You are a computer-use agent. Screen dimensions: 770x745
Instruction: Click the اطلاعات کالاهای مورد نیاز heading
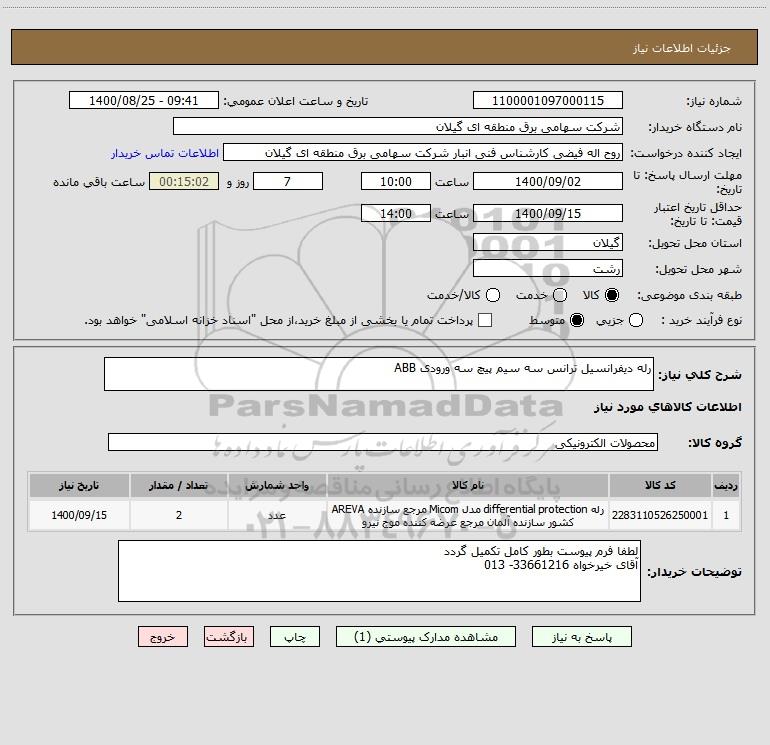[668, 407]
